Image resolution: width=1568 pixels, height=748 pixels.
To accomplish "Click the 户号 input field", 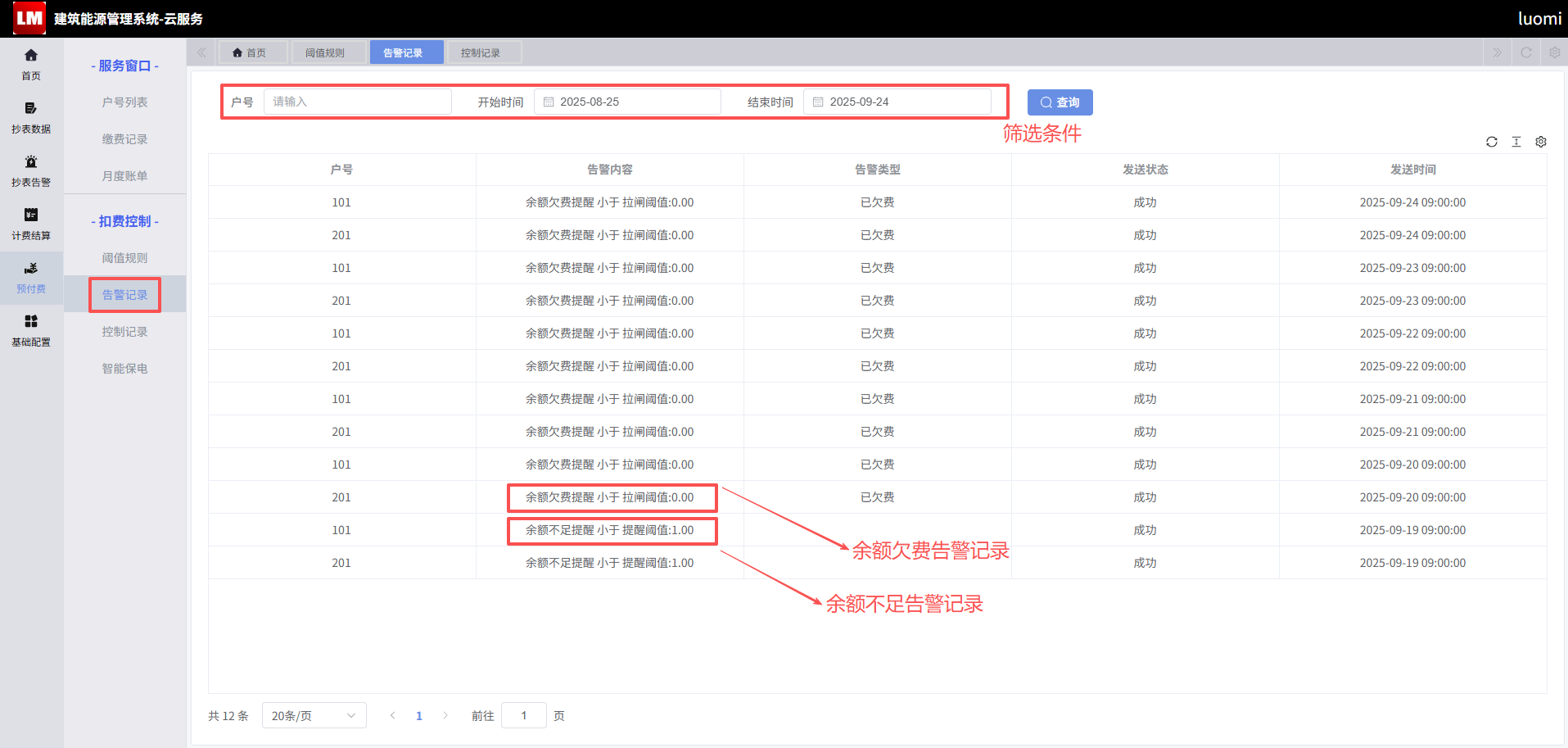I will (358, 102).
